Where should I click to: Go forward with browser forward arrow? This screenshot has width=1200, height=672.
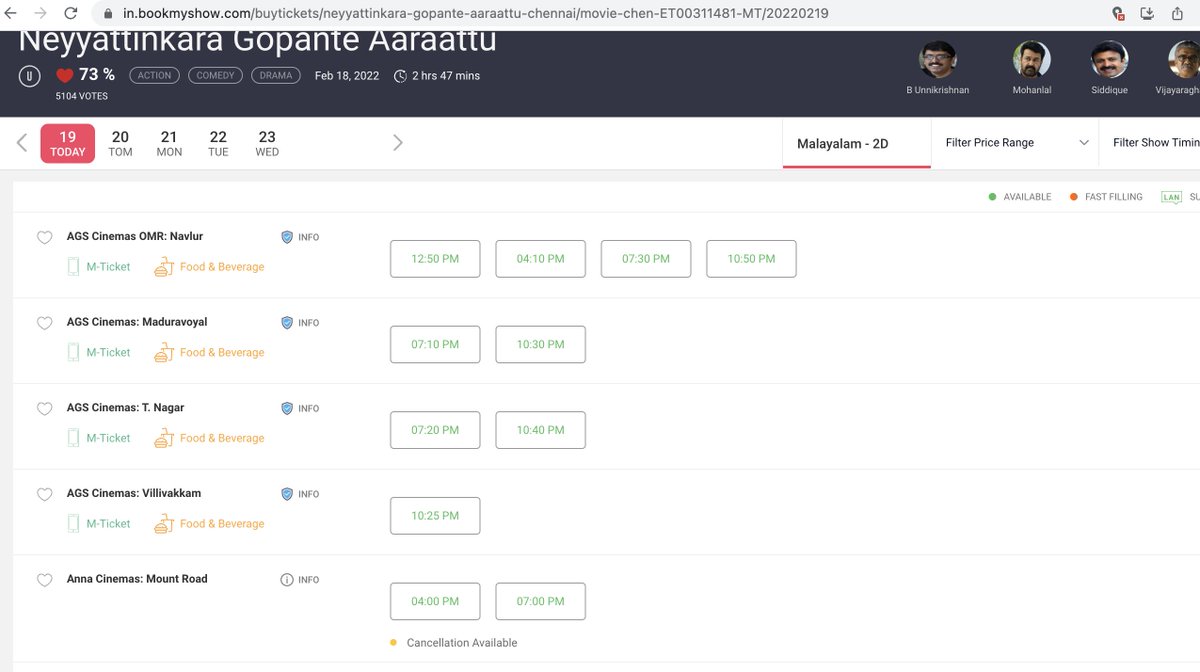point(40,14)
